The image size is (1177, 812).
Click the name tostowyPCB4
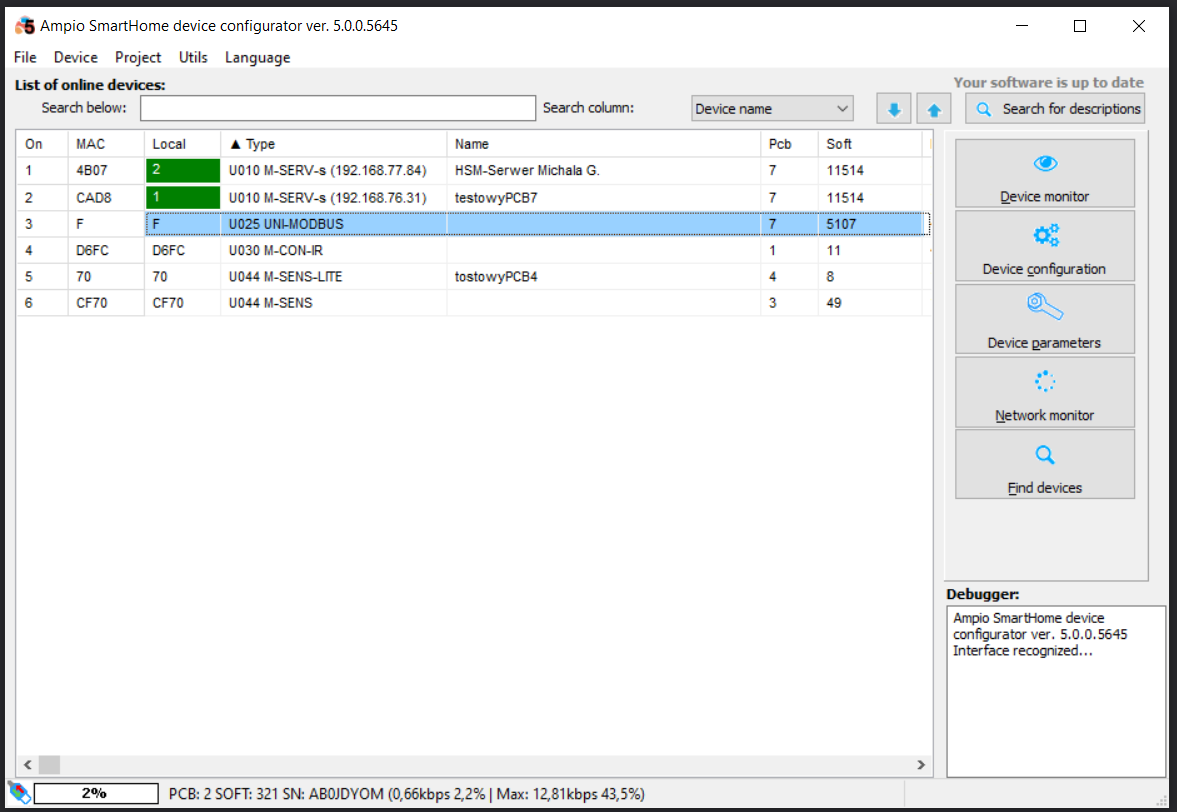point(495,277)
